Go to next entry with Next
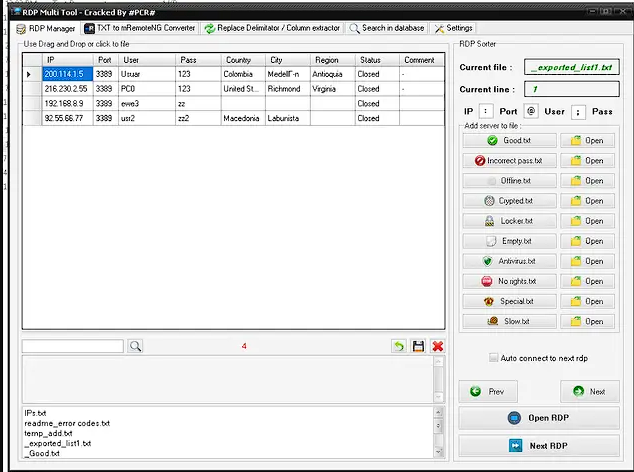This screenshot has width=634, height=472. coord(590,392)
